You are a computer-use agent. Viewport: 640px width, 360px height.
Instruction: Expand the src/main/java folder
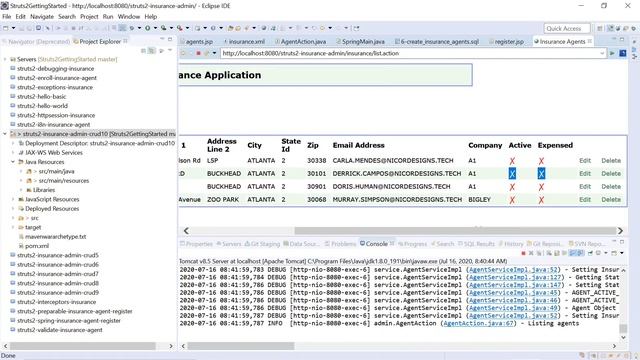click(21, 171)
